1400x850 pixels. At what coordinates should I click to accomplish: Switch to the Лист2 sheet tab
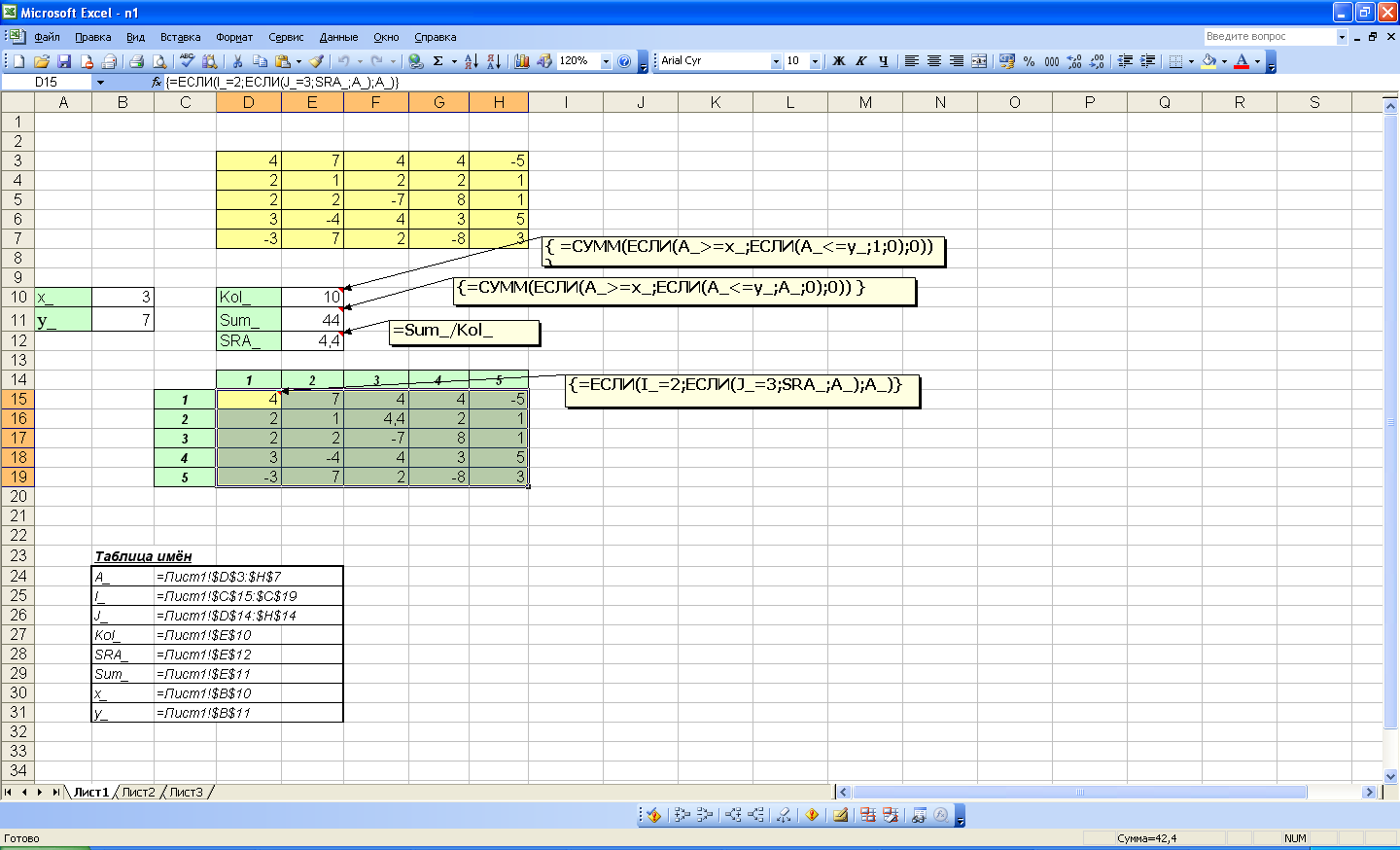[x=138, y=793]
